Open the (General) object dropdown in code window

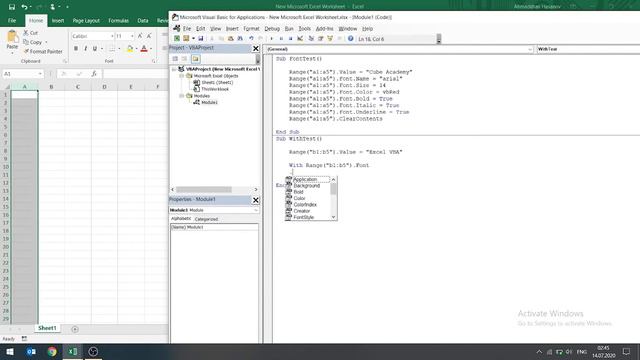[530, 49]
